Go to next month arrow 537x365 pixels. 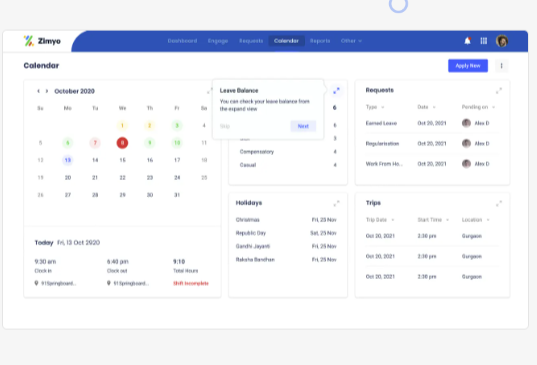(47, 91)
